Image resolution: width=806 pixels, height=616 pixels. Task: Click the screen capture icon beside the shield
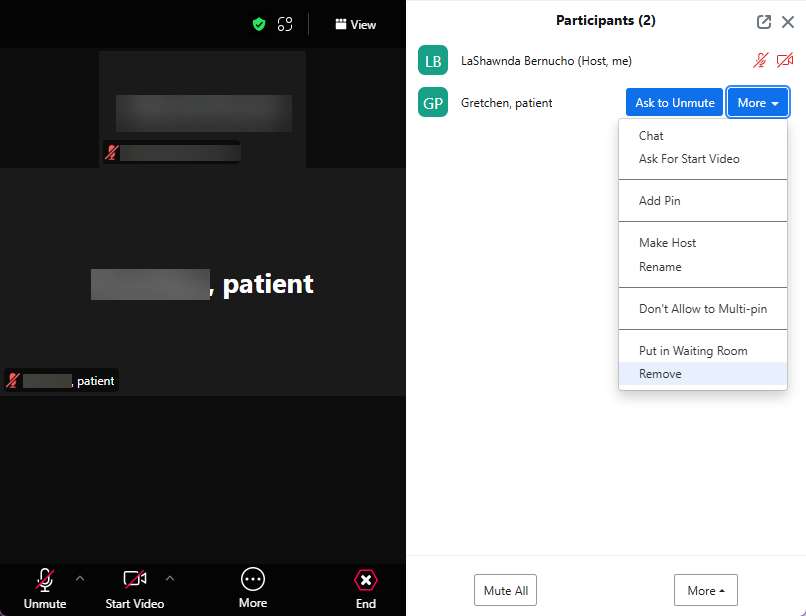[286, 24]
